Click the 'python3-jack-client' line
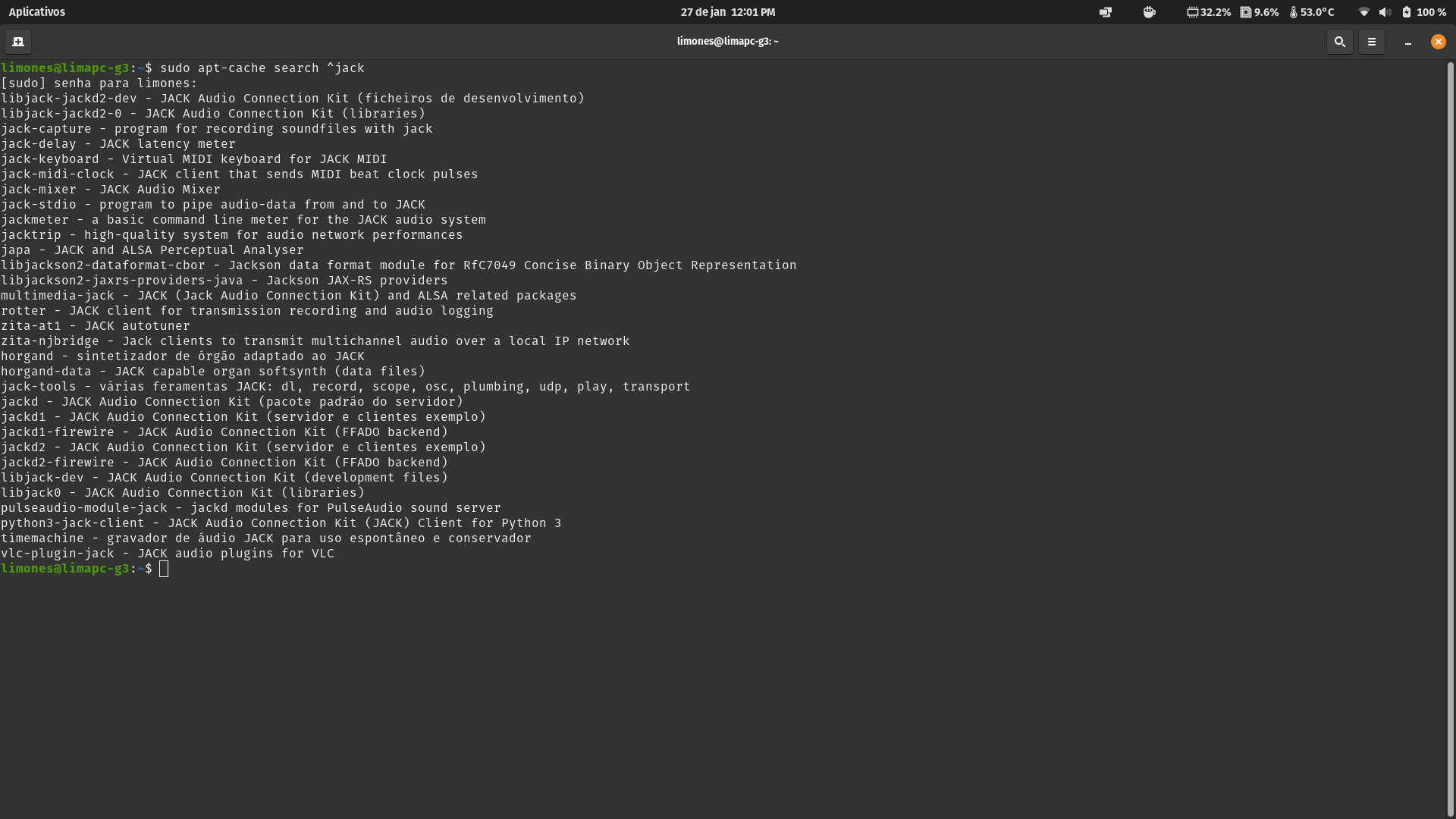Viewport: 1456px width, 819px height. click(x=281, y=523)
